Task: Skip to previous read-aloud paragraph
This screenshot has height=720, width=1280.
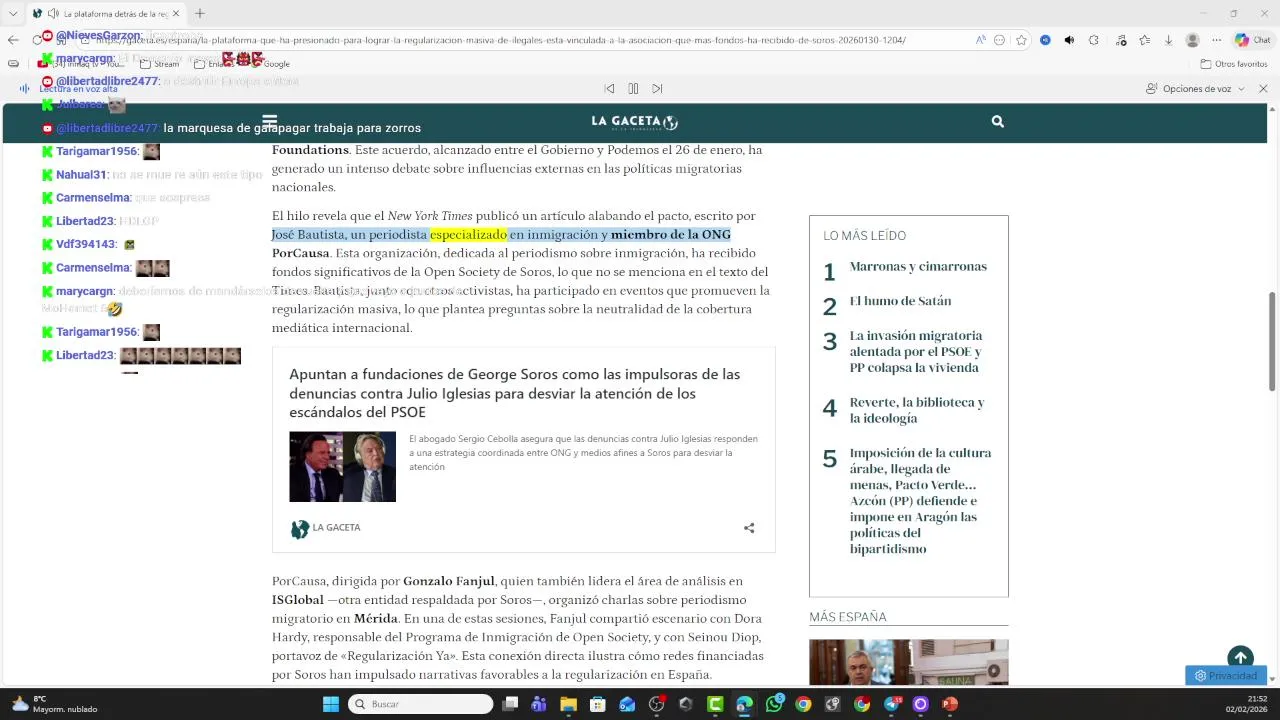Action: (x=609, y=89)
